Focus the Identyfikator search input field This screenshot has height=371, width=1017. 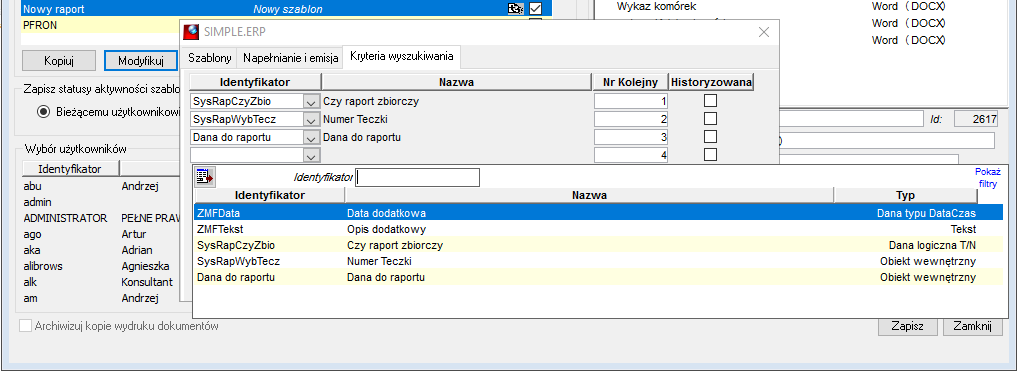(418, 177)
